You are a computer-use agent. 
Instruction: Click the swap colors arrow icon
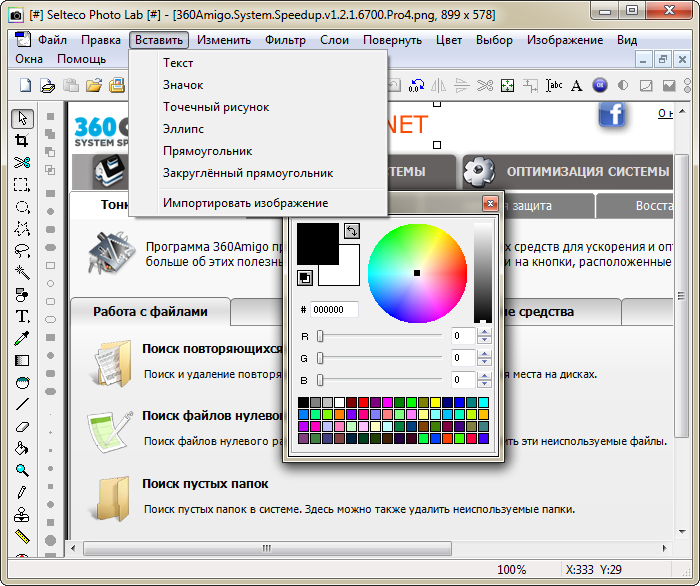352,231
